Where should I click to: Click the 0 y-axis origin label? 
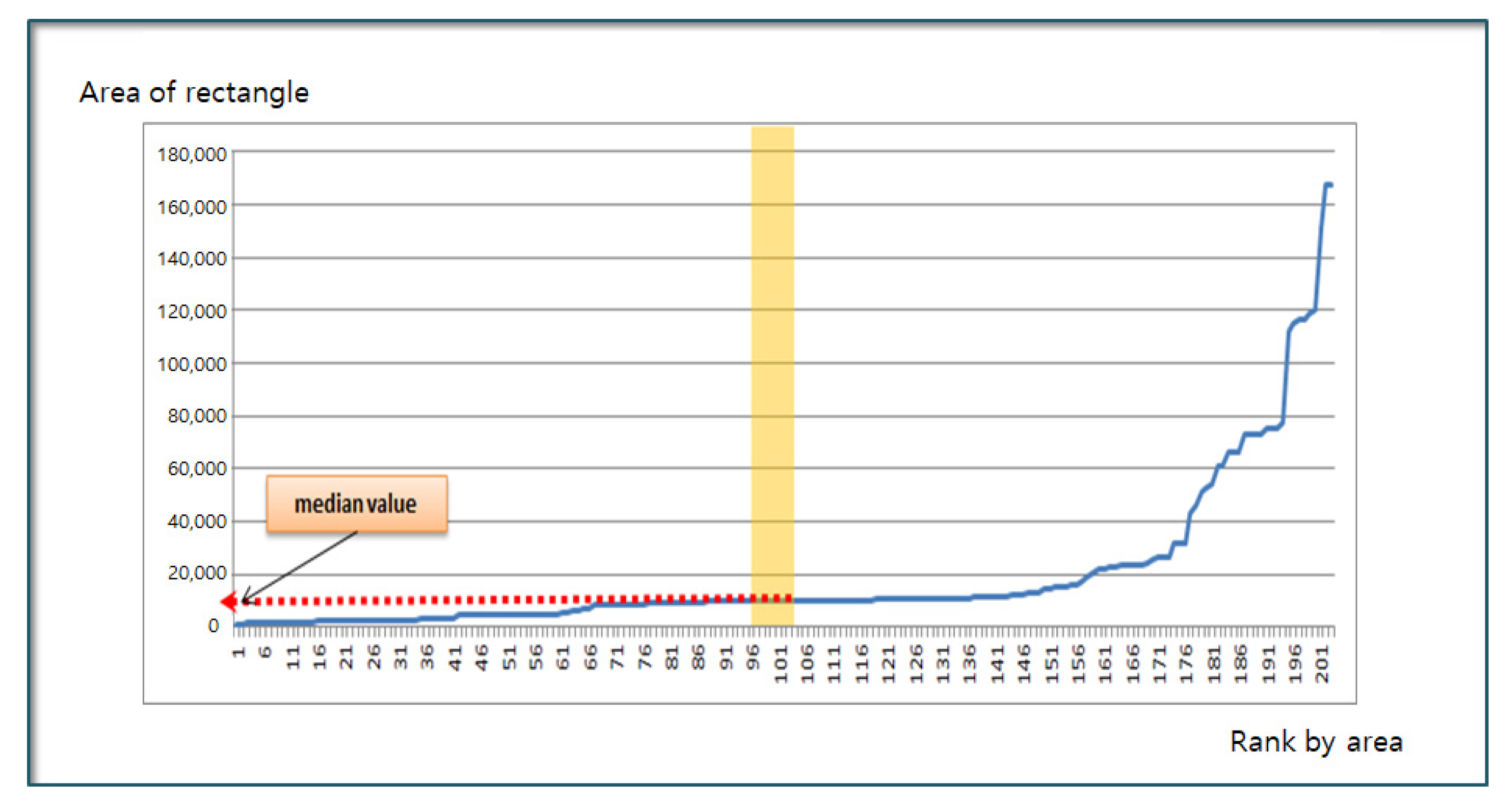click(x=214, y=626)
